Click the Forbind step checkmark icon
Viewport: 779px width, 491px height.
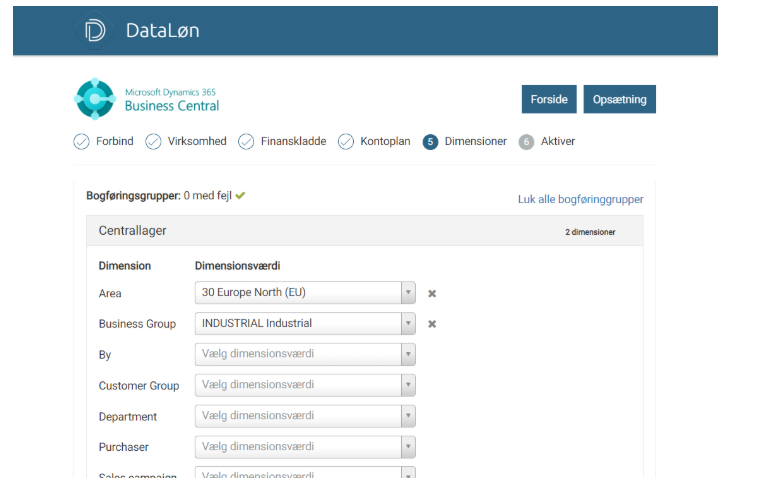click(x=82, y=142)
